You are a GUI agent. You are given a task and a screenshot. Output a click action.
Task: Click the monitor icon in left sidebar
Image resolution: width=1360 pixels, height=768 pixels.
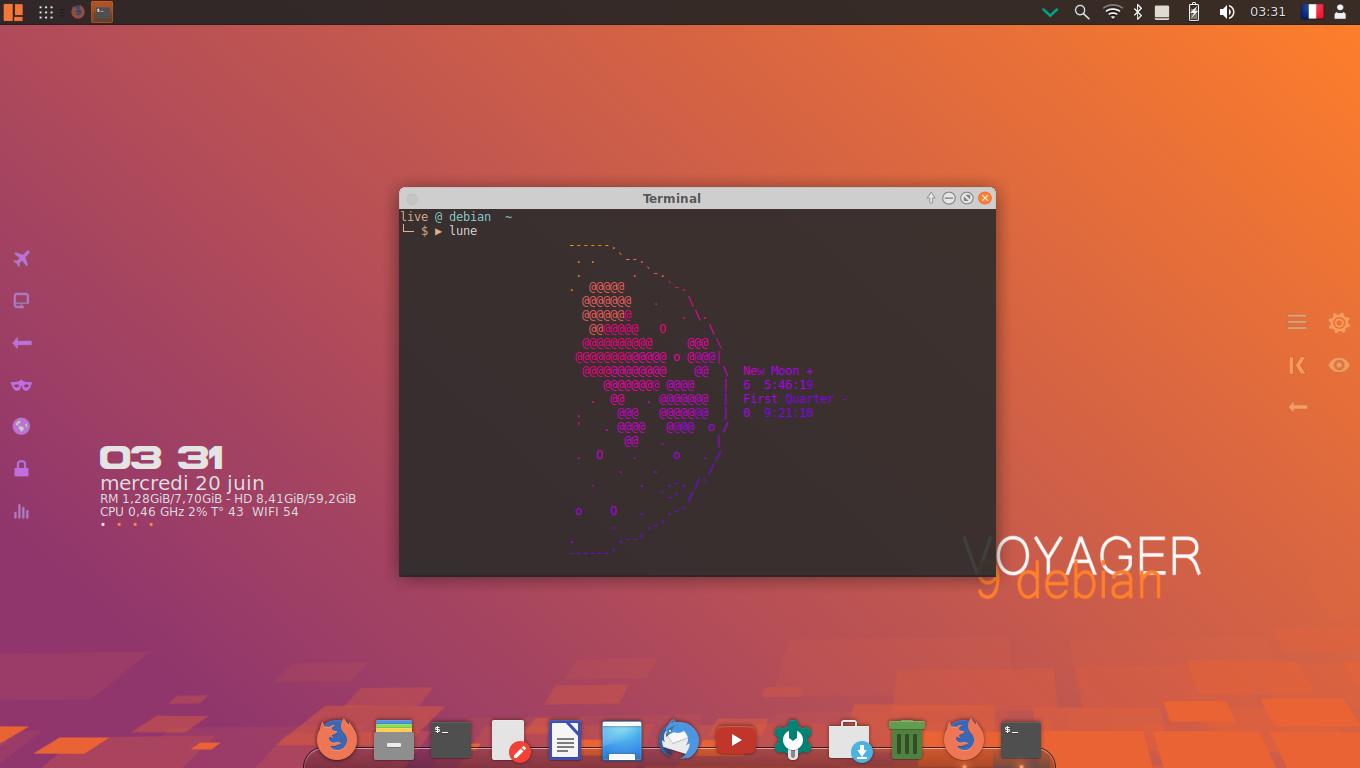tap(21, 301)
